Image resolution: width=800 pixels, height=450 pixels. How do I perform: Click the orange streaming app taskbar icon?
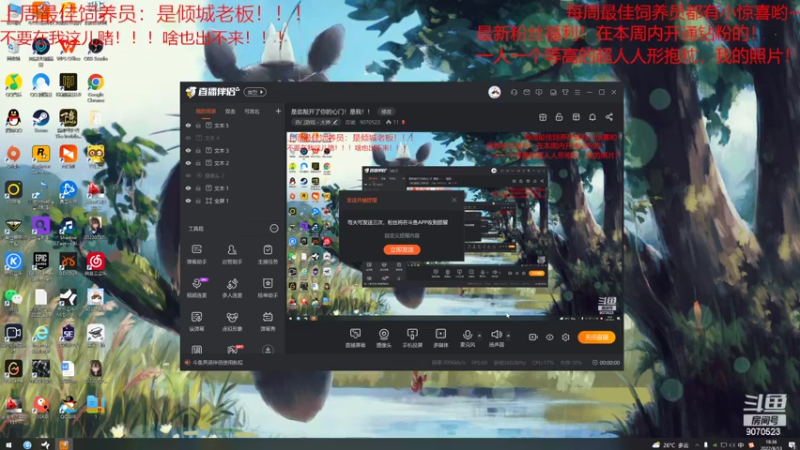tap(64, 445)
